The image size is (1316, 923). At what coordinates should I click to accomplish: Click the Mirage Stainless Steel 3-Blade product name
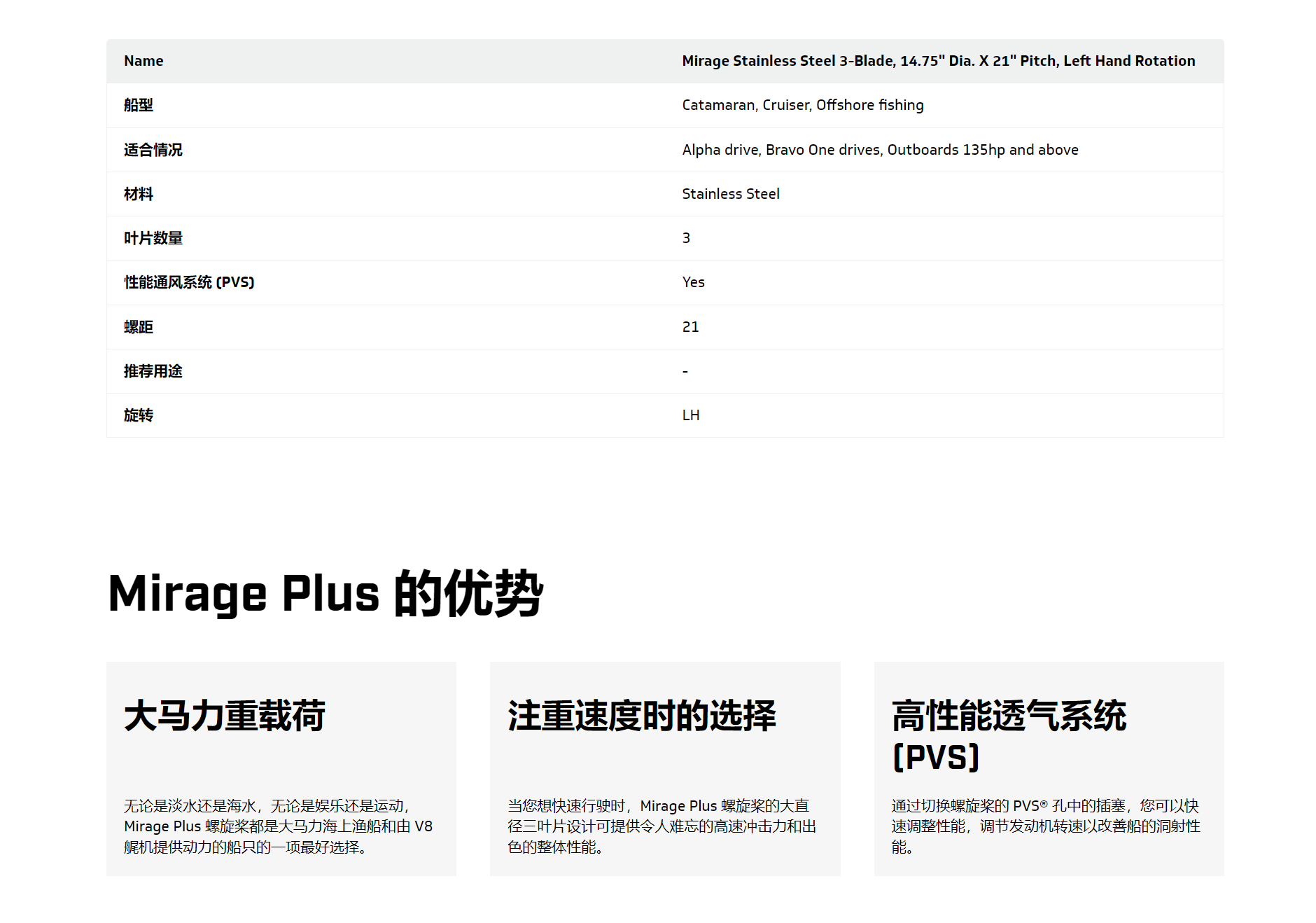point(938,61)
